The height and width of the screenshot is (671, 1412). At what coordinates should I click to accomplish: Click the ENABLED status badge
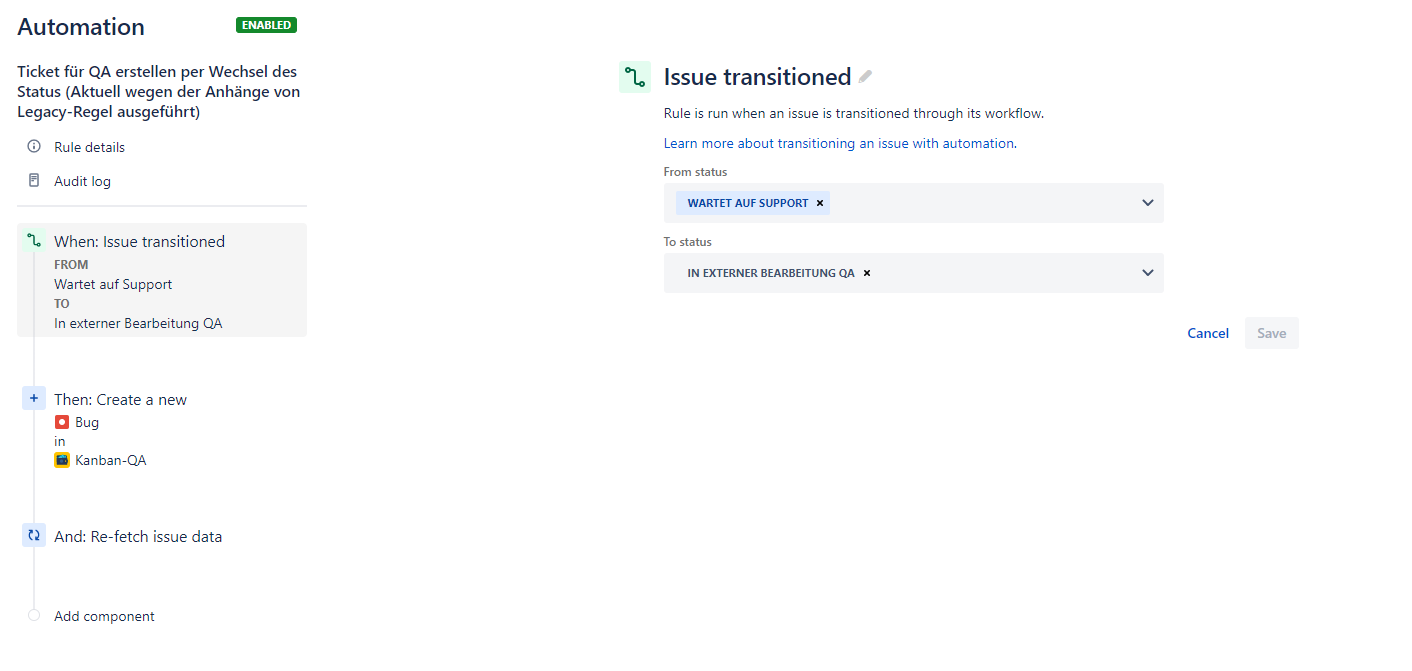pyautogui.click(x=266, y=25)
